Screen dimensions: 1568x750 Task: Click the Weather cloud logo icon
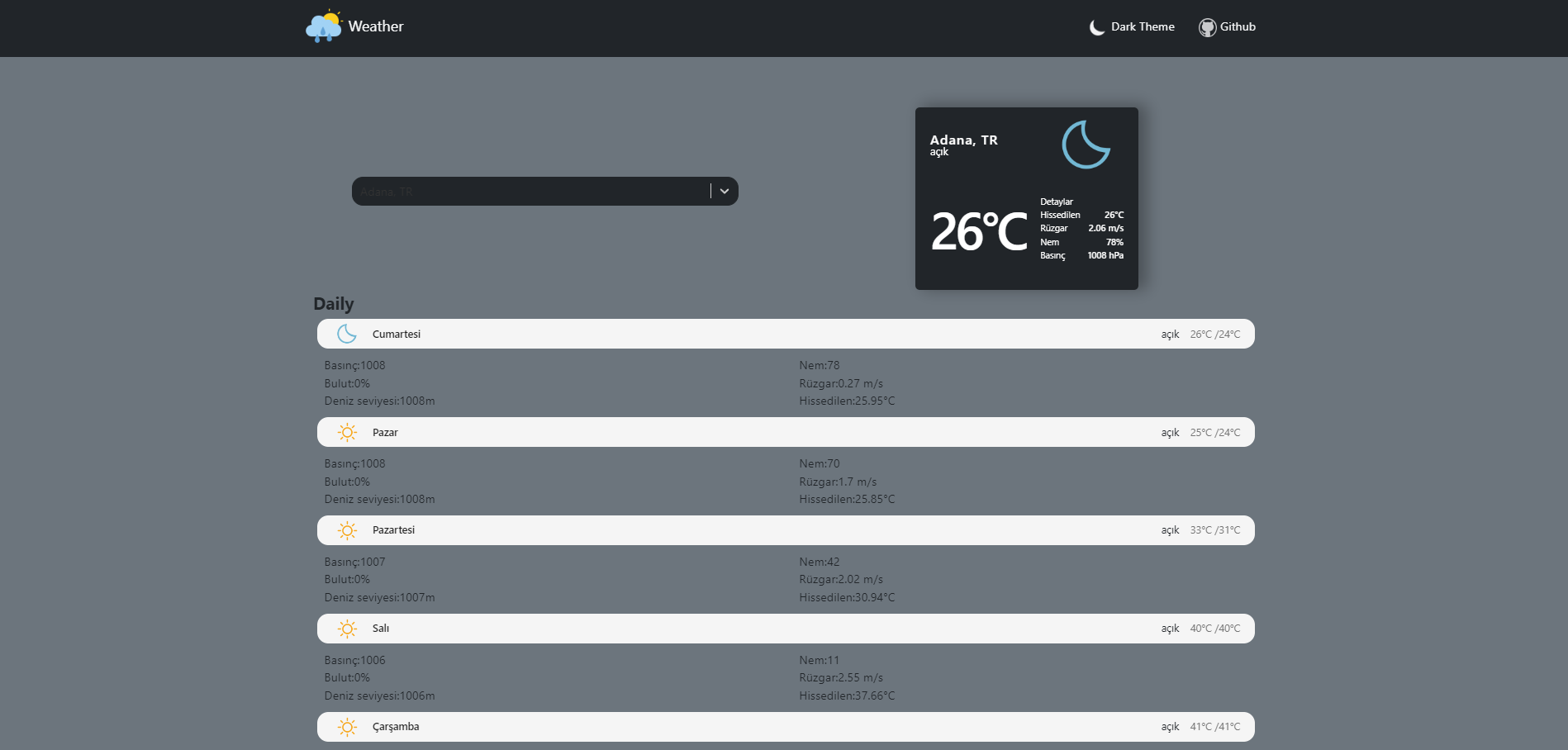(x=324, y=26)
